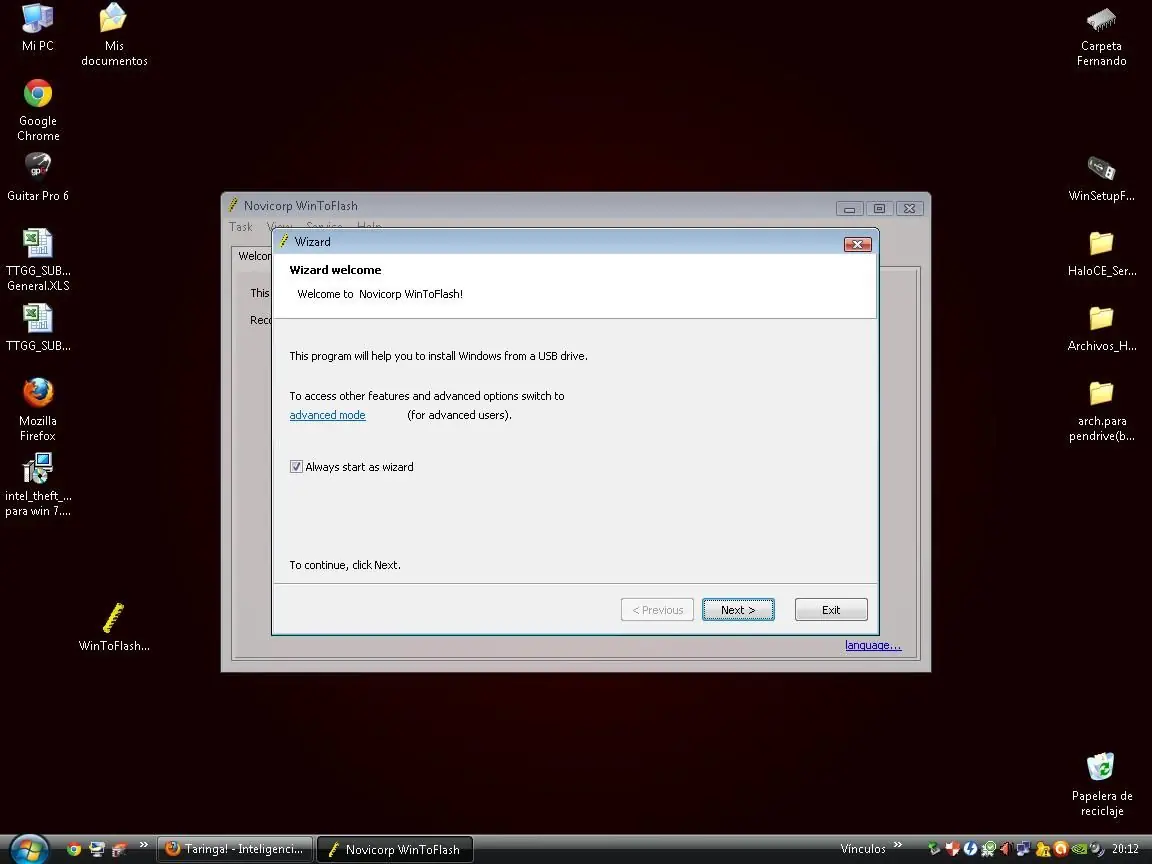
Task: Click the Next > button
Action: (x=738, y=610)
